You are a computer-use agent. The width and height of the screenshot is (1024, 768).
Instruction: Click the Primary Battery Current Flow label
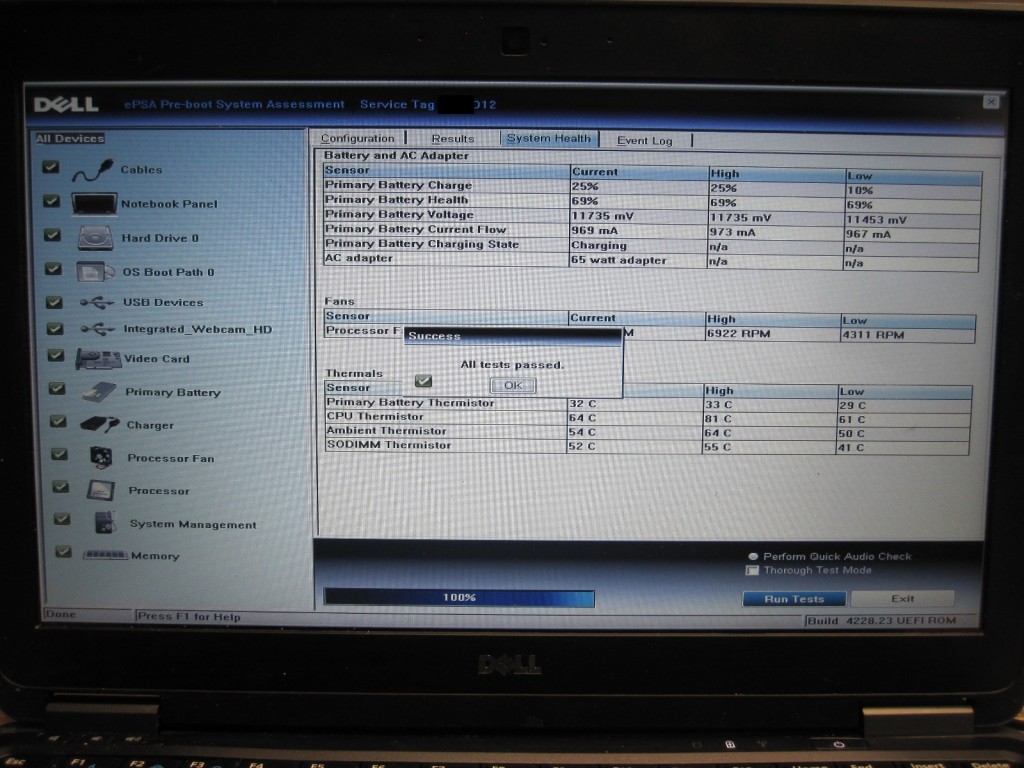tap(415, 229)
